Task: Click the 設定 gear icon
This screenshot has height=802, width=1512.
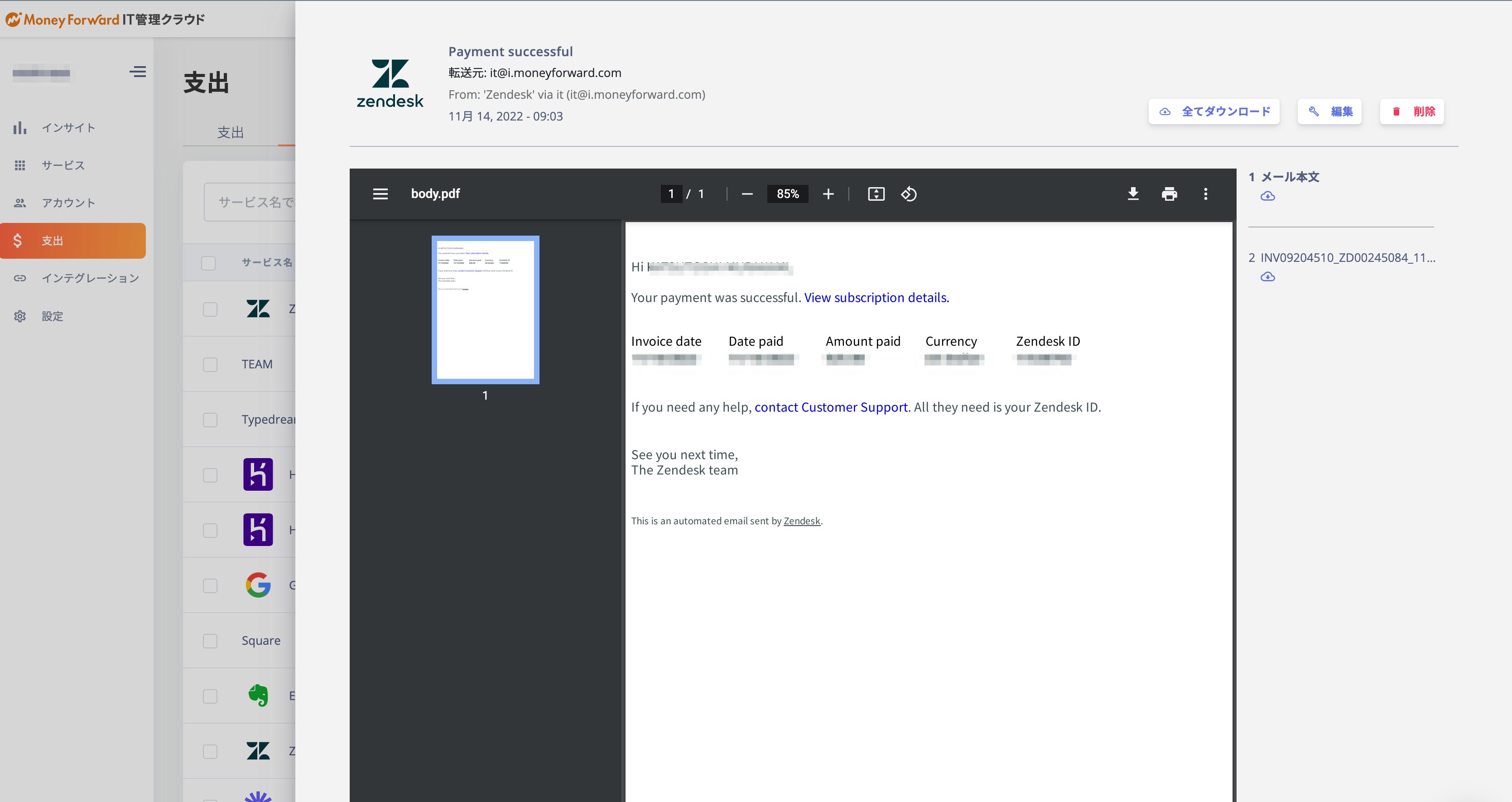Action: point(20,316)
